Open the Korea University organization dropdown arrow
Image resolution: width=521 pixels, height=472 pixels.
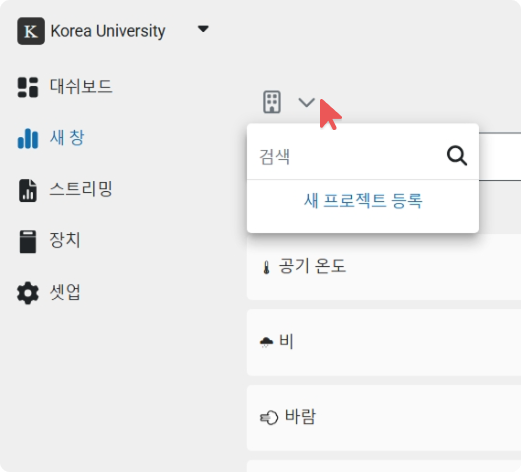point(203,29)
